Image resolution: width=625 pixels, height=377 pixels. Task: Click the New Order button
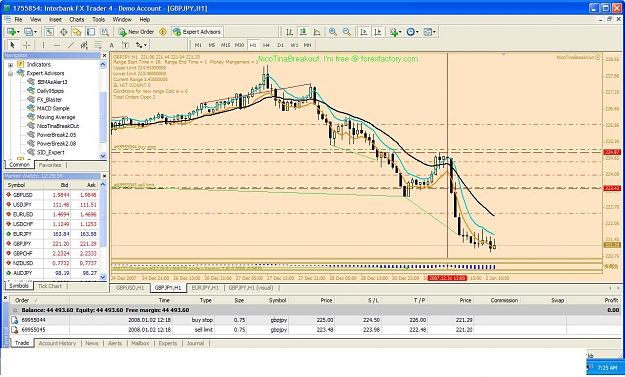[136, 32]
